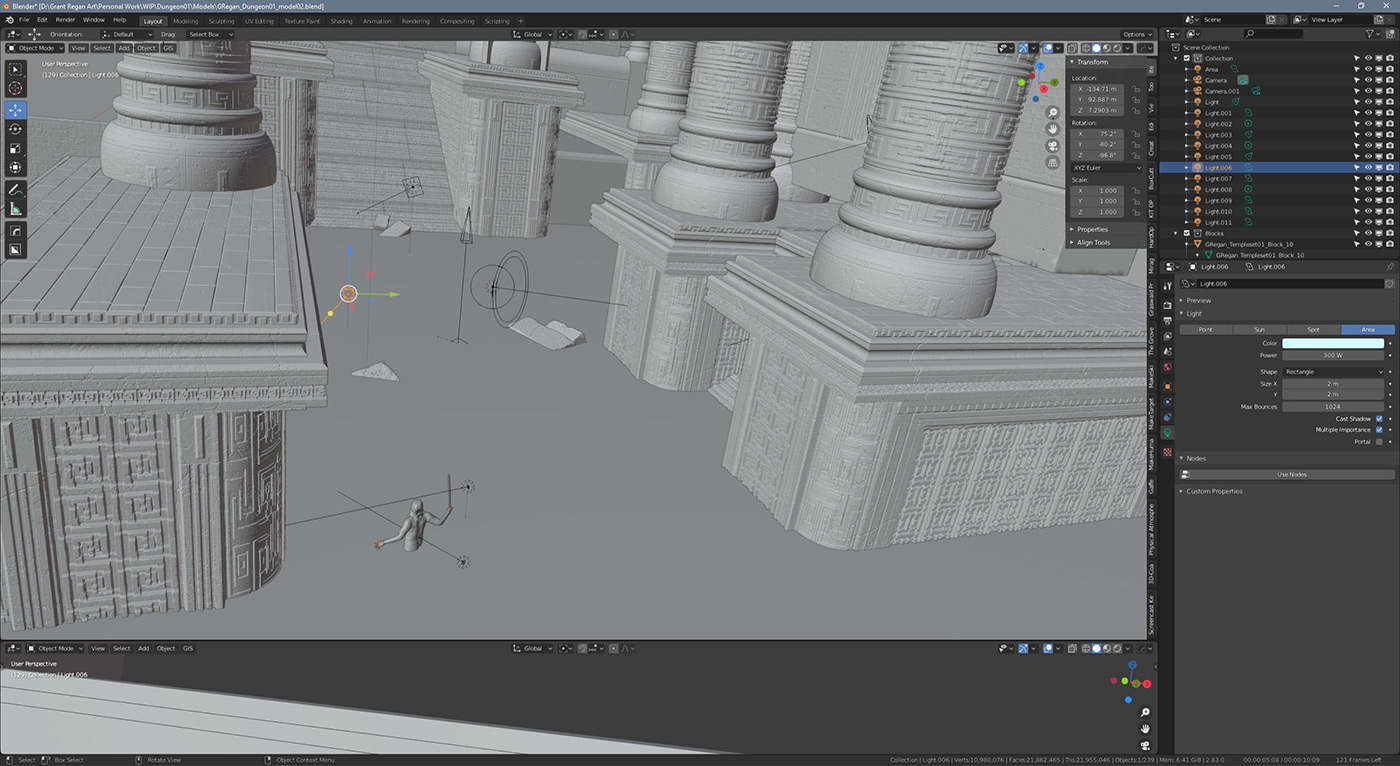
Task: Expand the Preview panel section
Action: [x=1198, y=300]
